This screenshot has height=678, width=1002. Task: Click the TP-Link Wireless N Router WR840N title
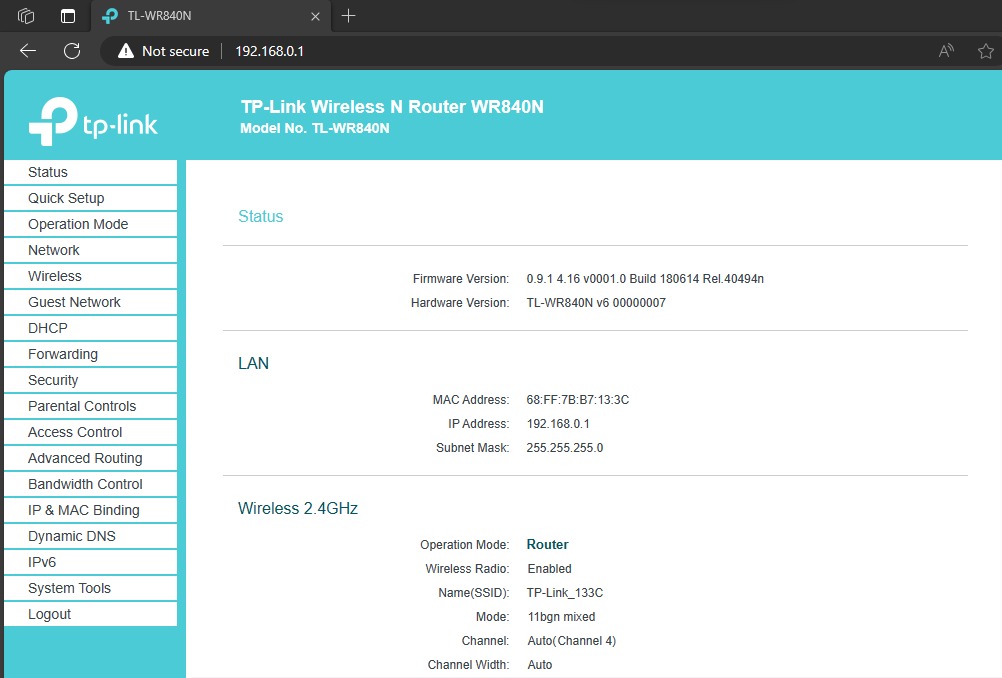click(392, 107)
